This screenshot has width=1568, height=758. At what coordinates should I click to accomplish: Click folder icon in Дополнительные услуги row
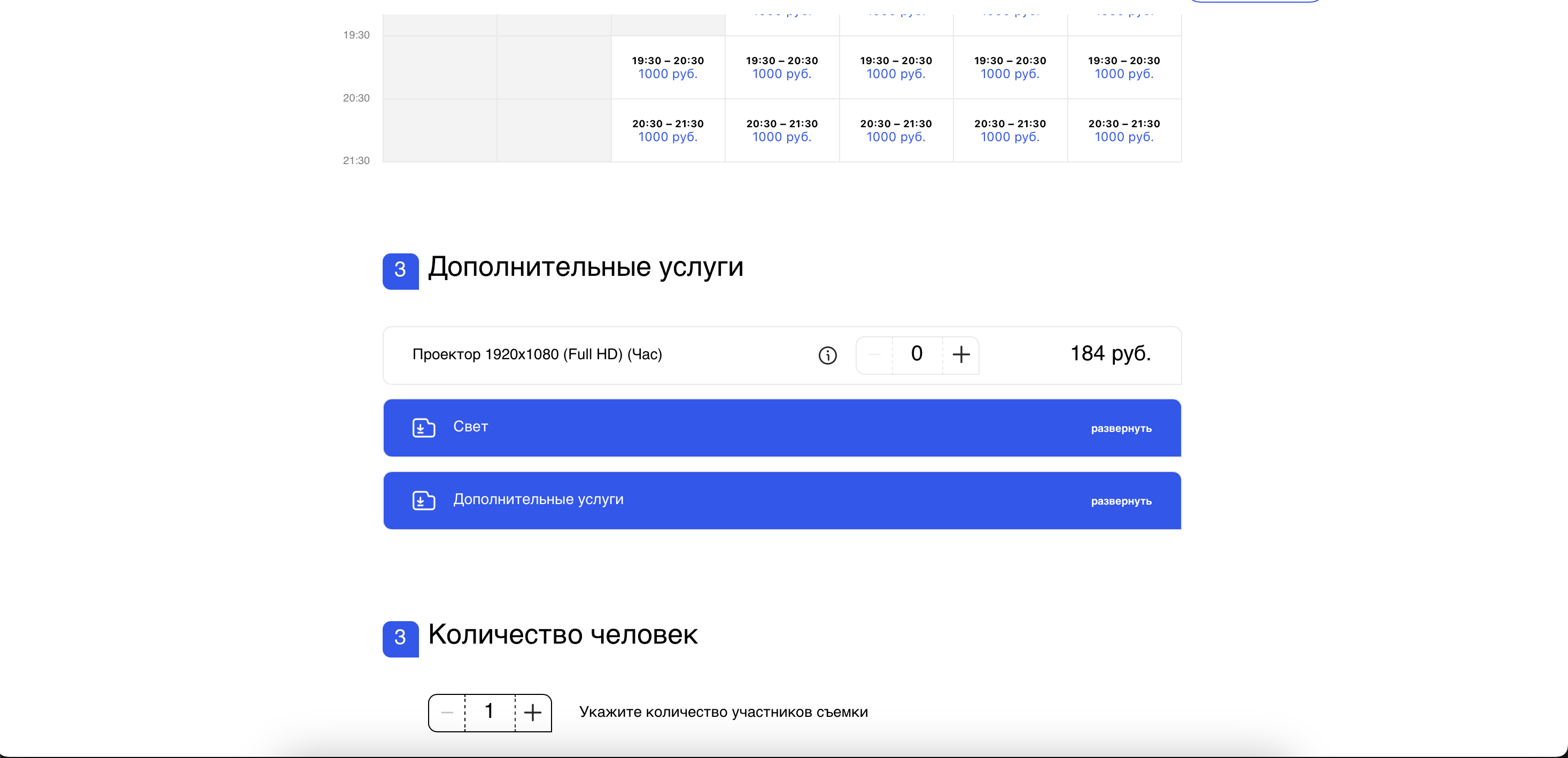point(424,500)
